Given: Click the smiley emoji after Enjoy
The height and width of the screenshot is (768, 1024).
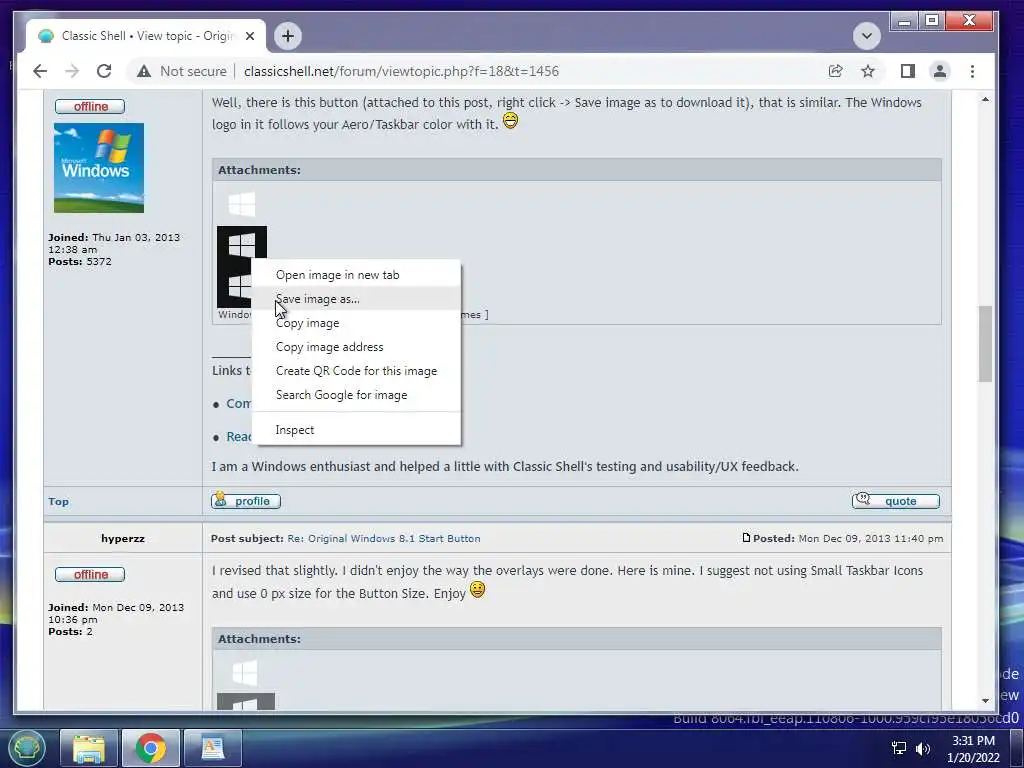Looking at the screenshot, I should click(477, 590).
